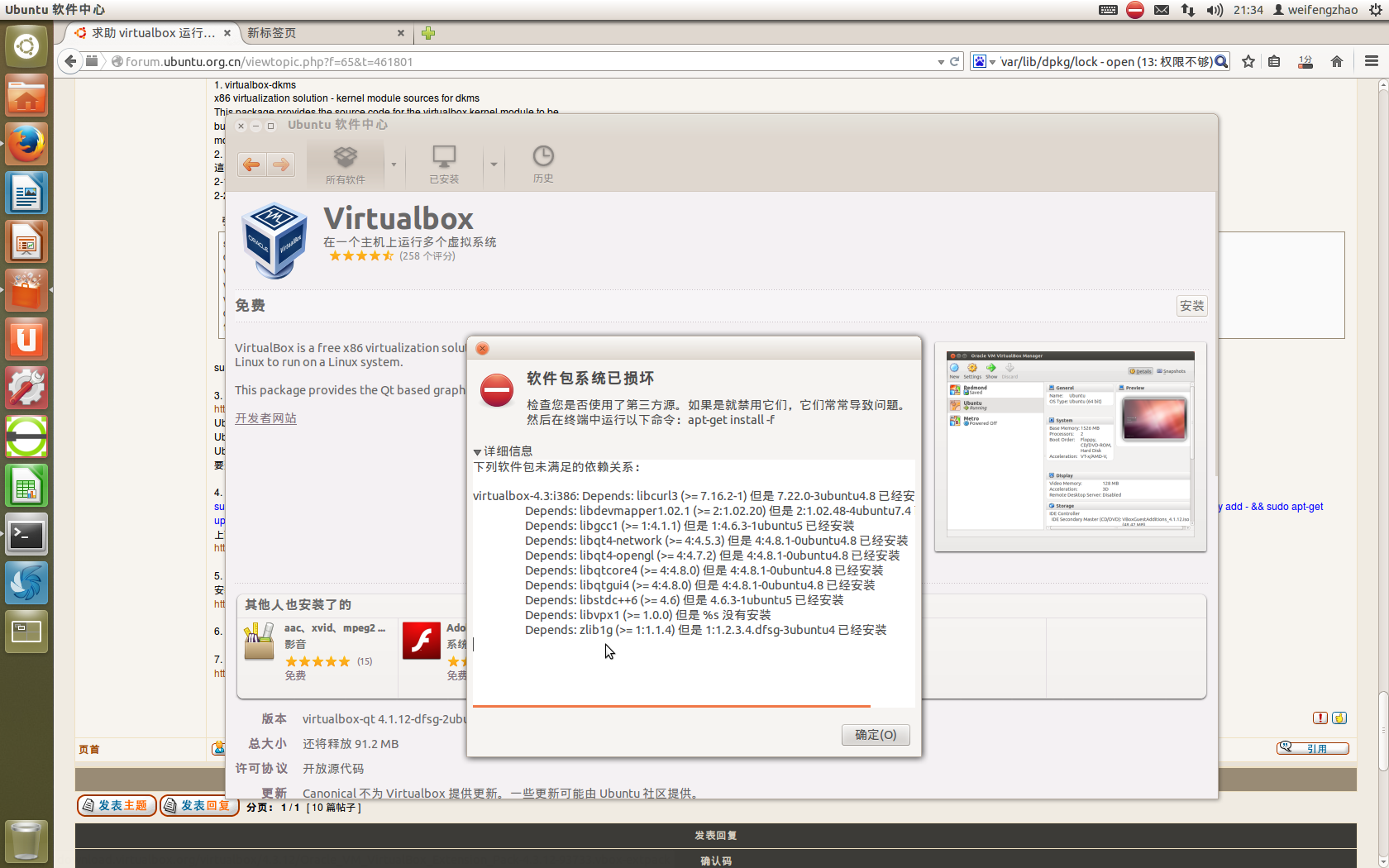
Task: Open mail messaging indicator
Action: [x=1162, y=10]
